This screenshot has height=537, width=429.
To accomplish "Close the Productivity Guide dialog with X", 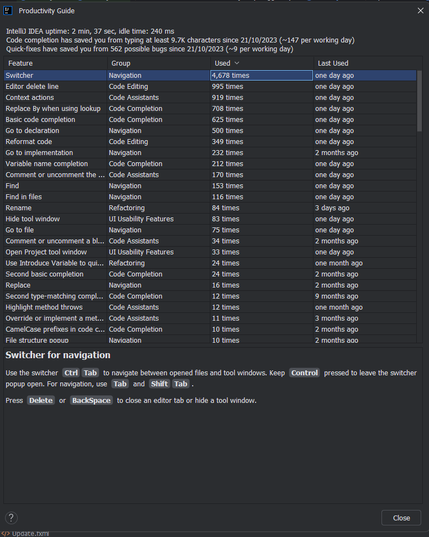I will 420,11.
